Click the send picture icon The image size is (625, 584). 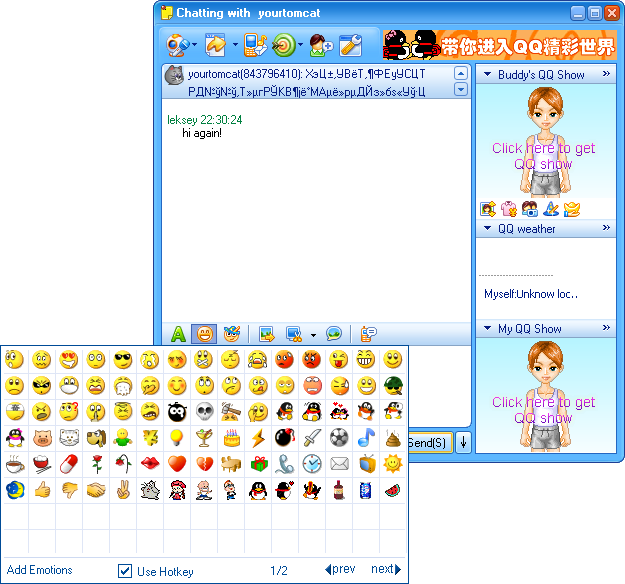coord(267,334)
